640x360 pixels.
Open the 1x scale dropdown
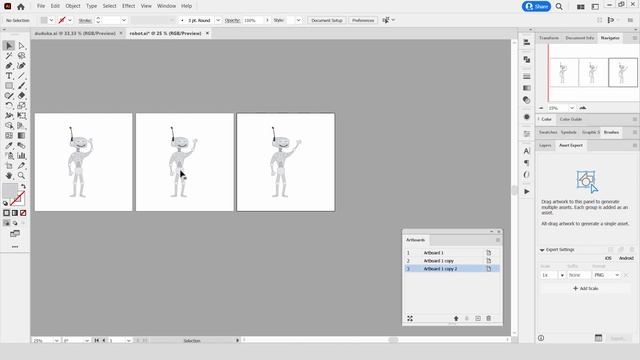pyautogui.click(x=562, y=275)
